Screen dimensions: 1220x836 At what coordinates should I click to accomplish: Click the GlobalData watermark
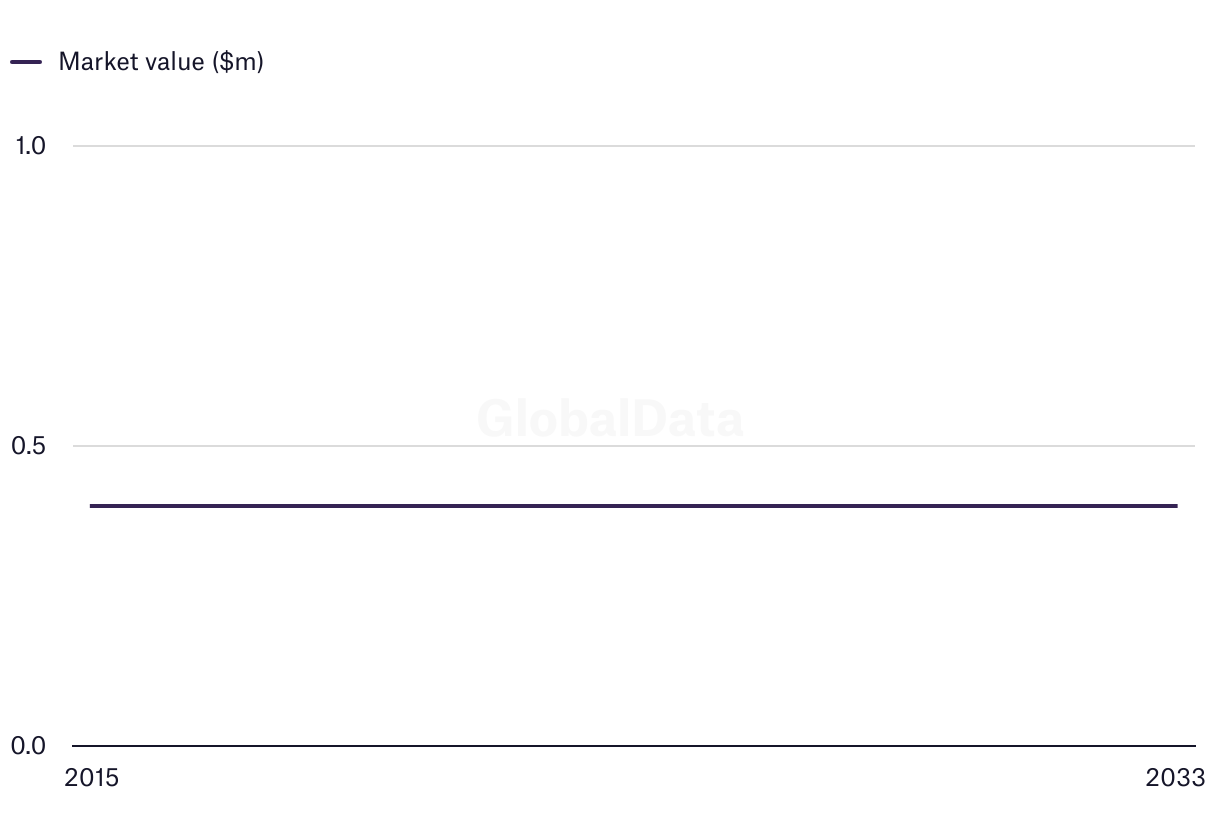[610, 419]
